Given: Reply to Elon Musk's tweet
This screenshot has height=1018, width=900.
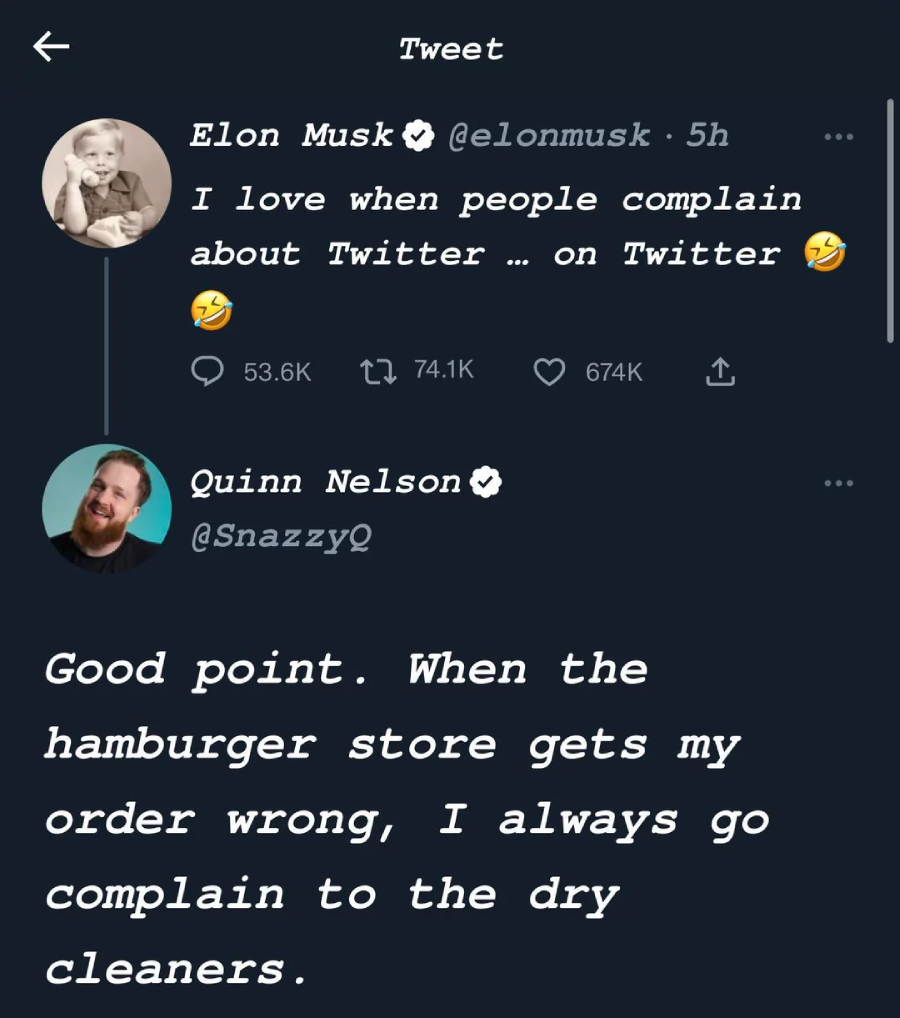Looking at the screenshot, I should click(208, 372).
